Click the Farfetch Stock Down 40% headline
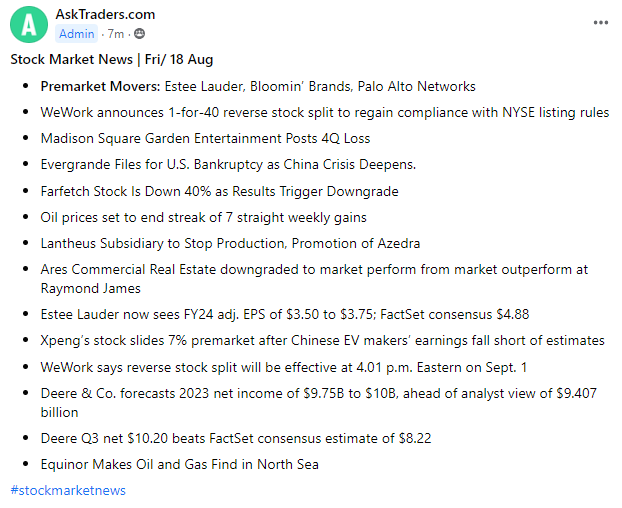This screenshot has width=622, height=508. pyautogui.click(x=219, y=190)
